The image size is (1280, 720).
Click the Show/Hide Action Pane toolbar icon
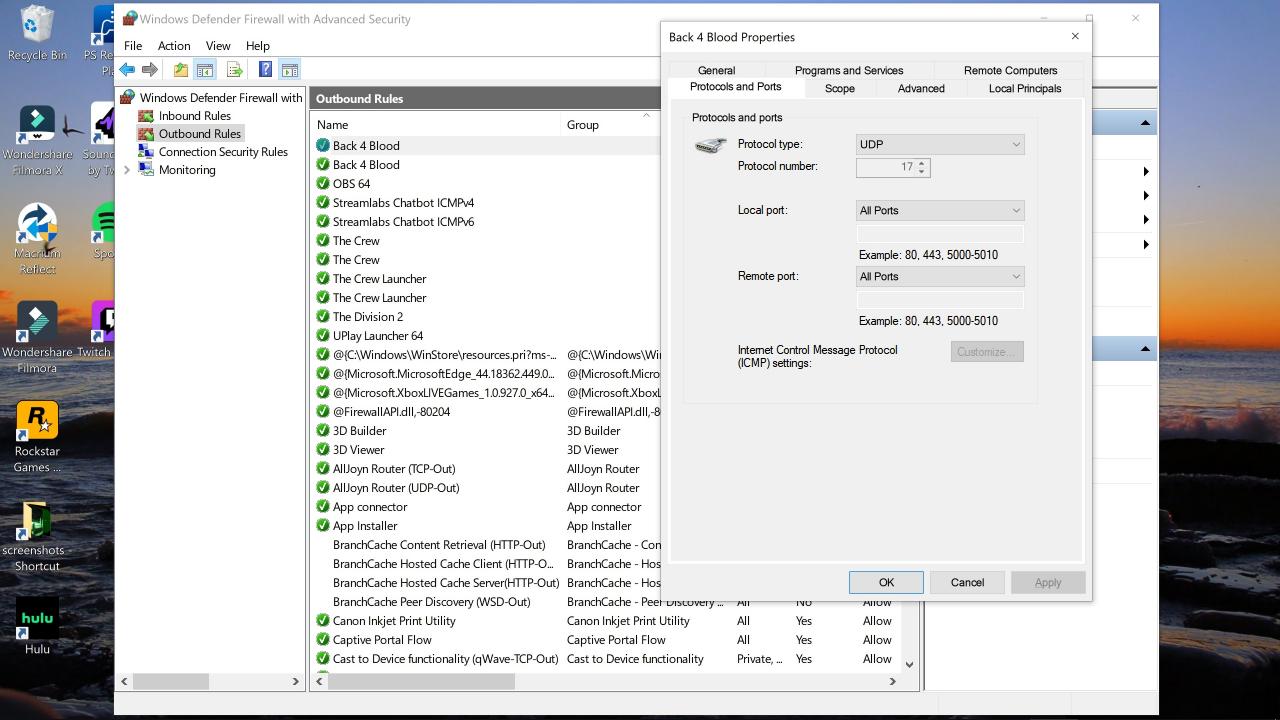pos(289,69)
